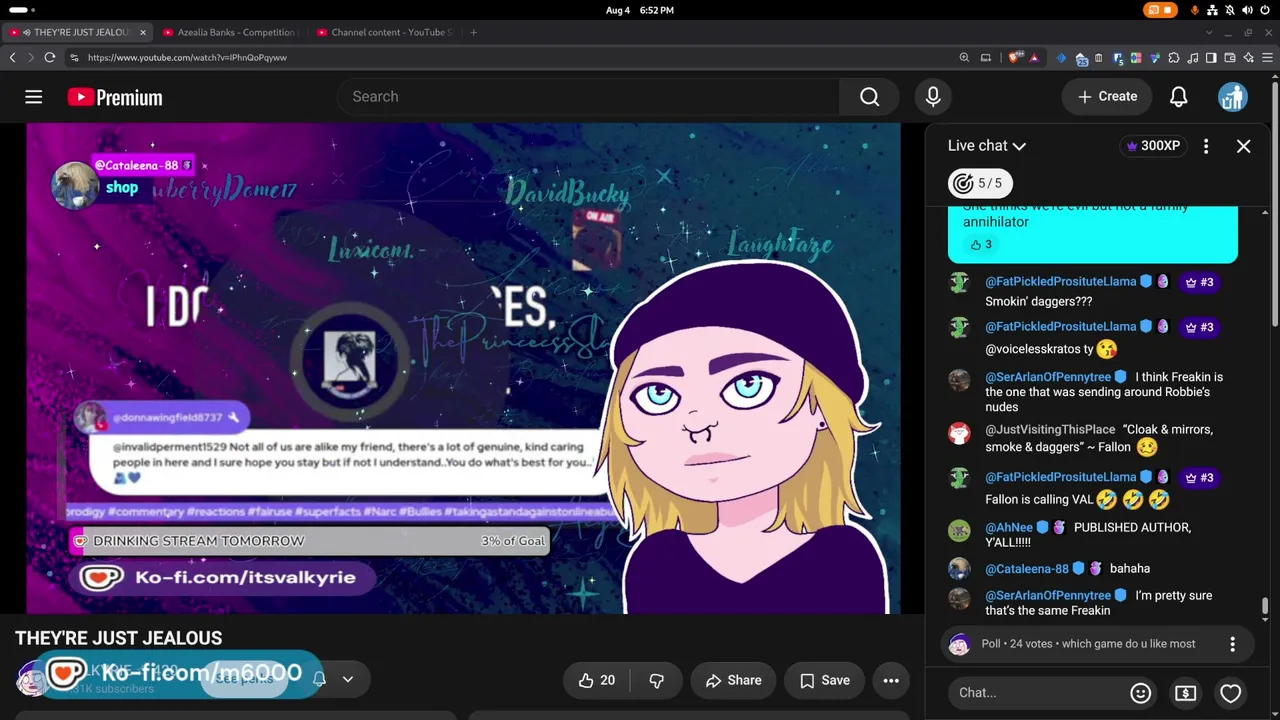This screenshot has width=1280, height=720.
Task: Click the Ko-fi.com/m6000 overlay banner
Action: point(177,673)
